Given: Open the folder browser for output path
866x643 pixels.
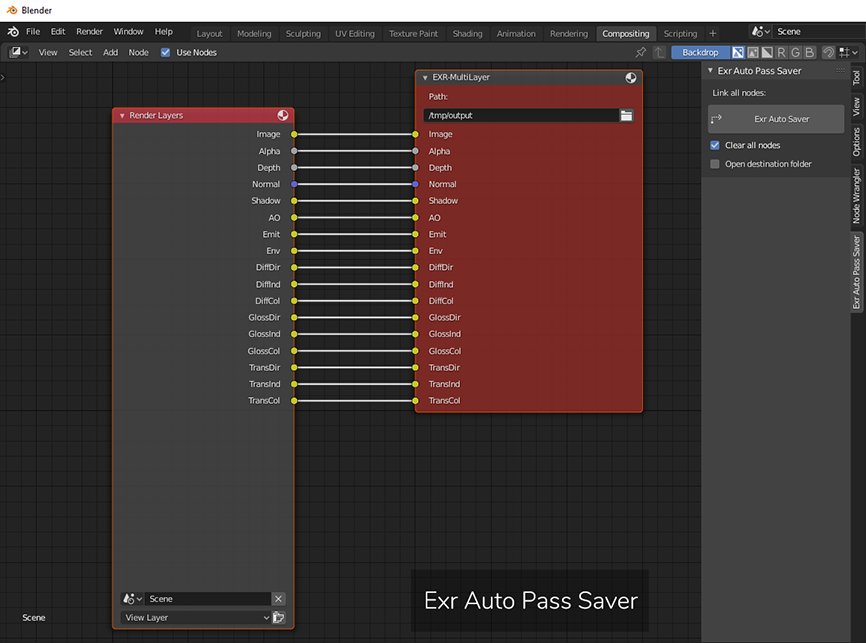Looking at the screenshot, I should click(x=626, y=115).
